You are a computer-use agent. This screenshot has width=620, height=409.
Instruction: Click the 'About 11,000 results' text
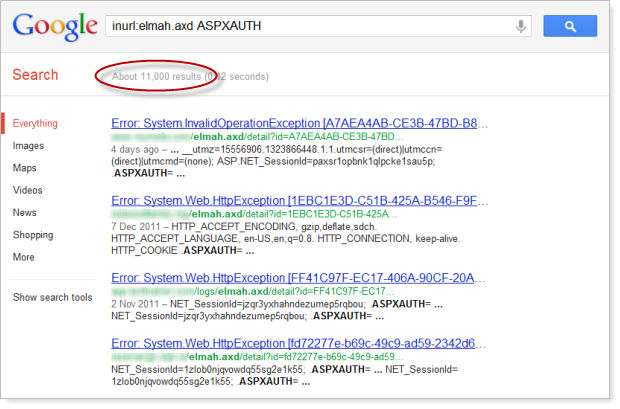[157, 76]
